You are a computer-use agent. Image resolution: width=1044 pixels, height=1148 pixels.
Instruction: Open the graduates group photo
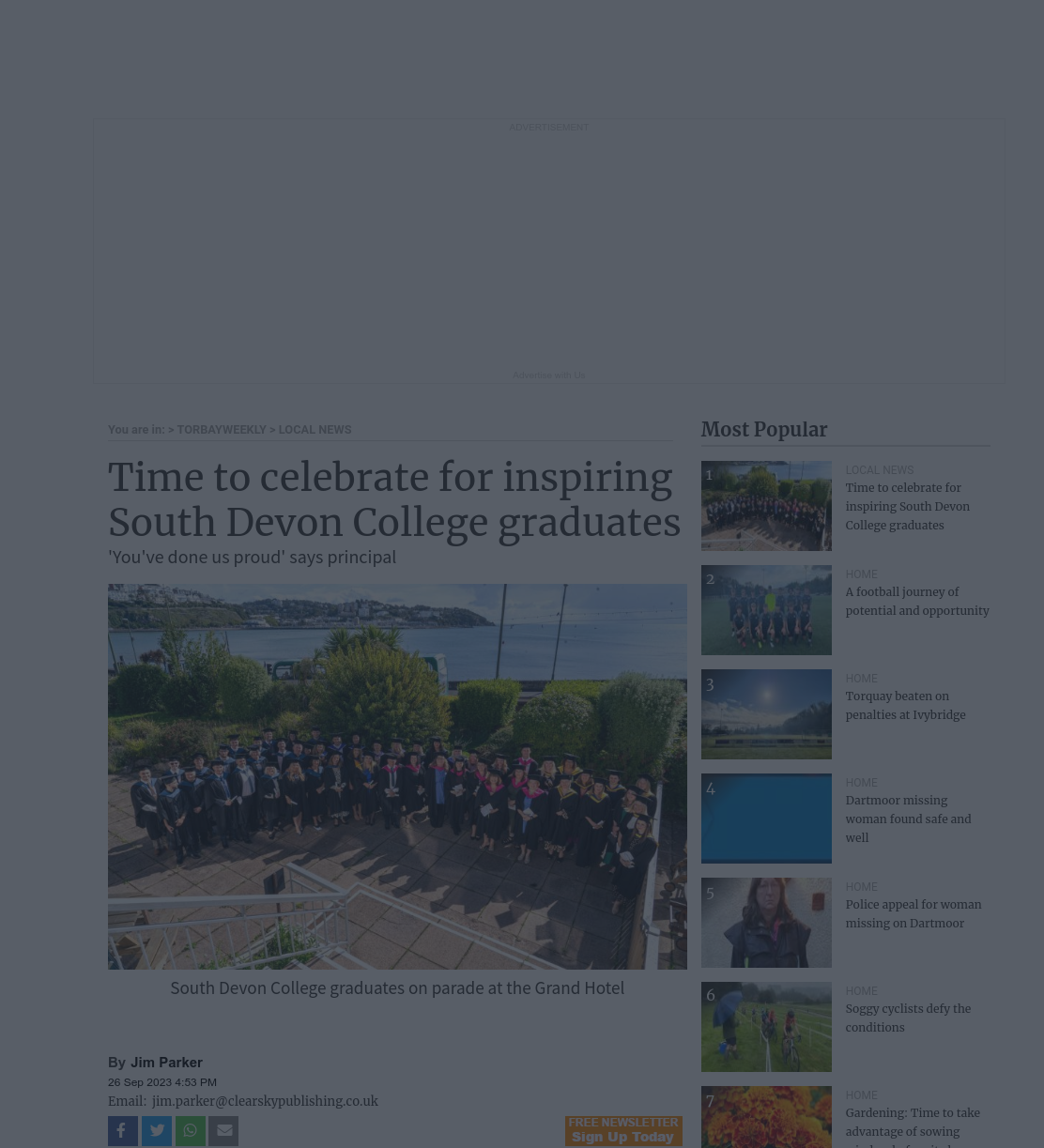coord(397,776)
